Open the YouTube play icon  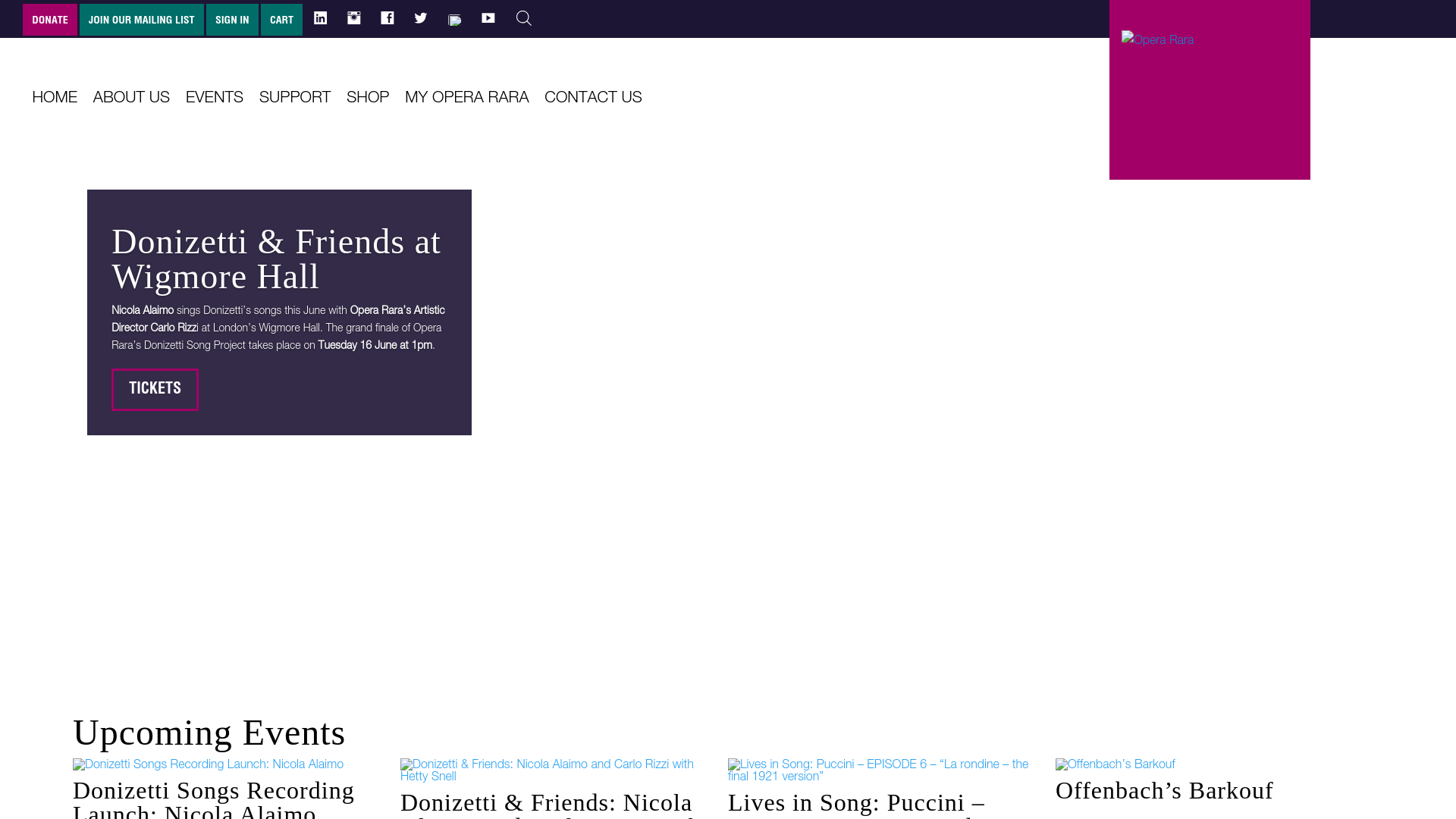pos(488,18)
